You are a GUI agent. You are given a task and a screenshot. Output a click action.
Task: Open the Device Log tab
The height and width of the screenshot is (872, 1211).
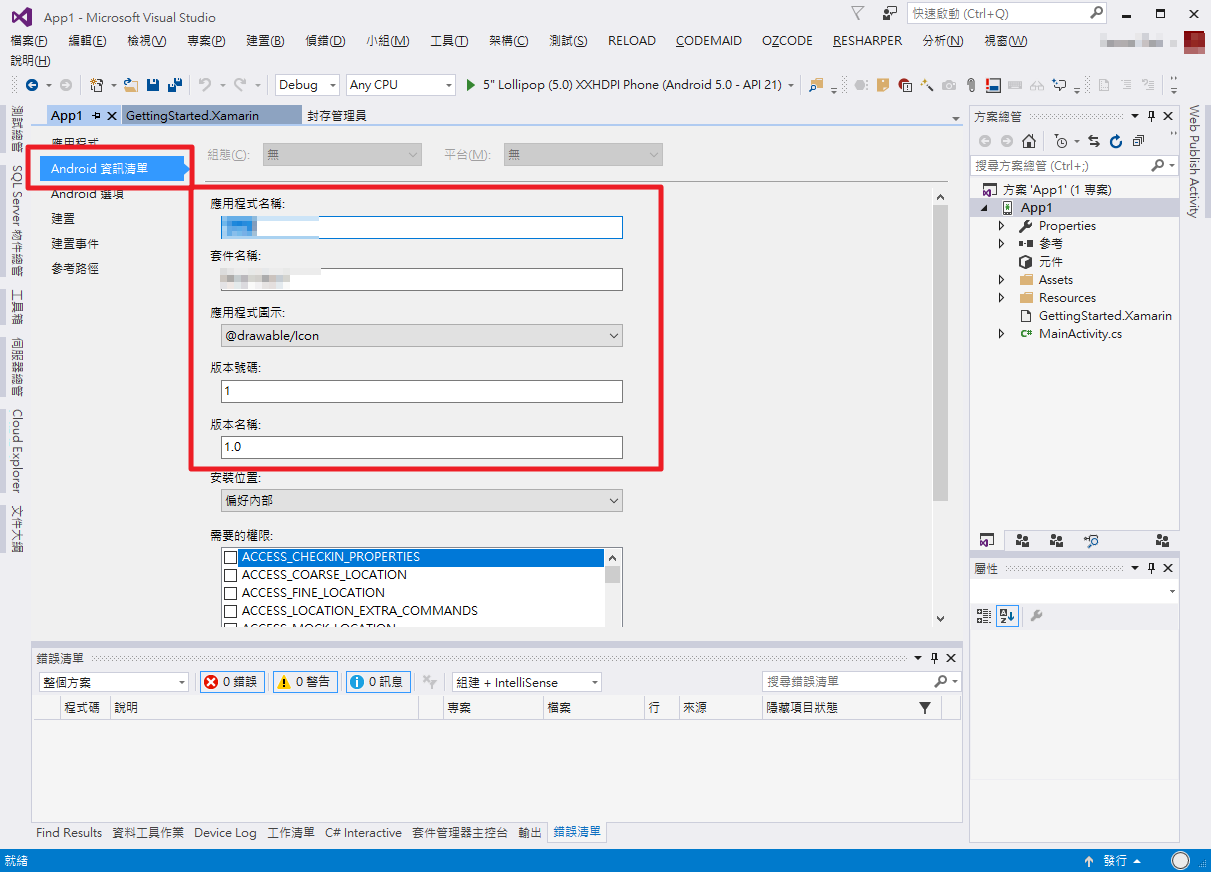225,832
